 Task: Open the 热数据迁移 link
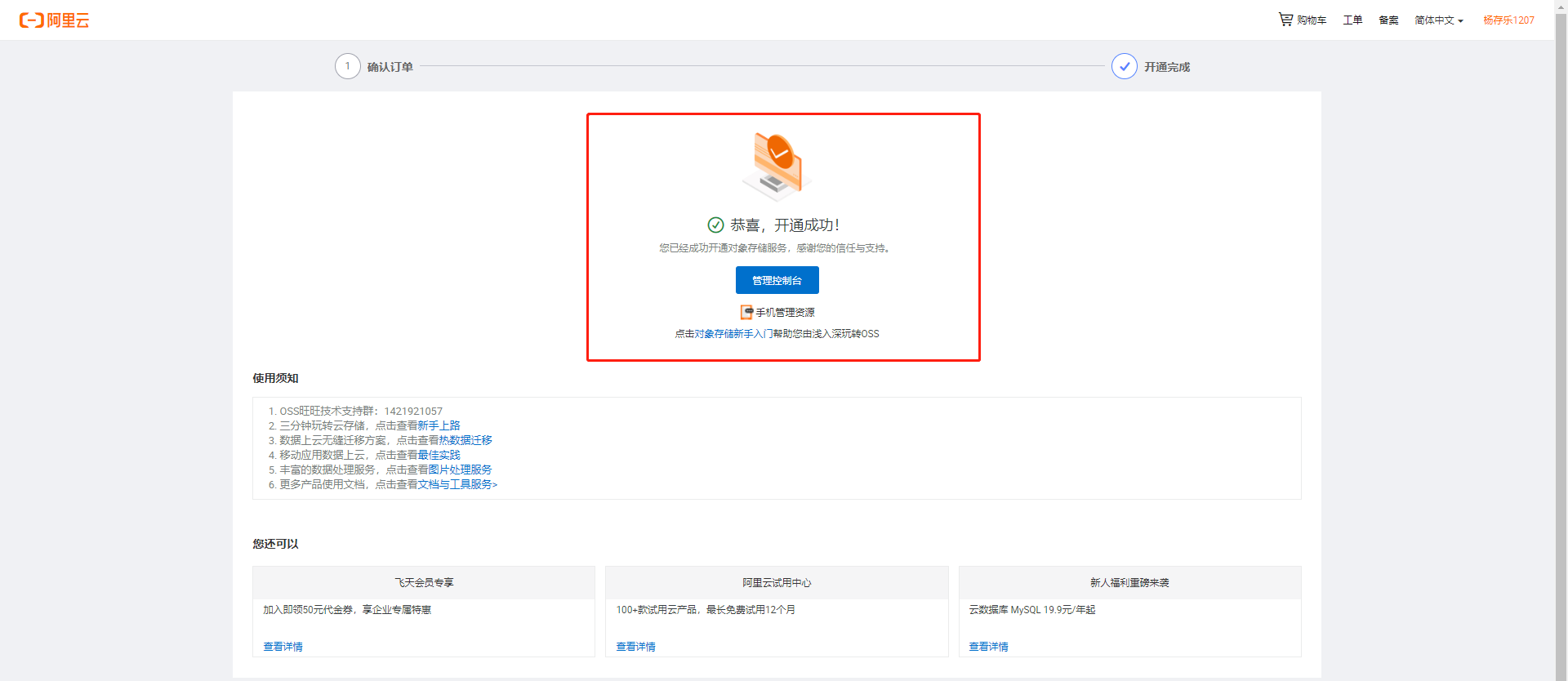coord(465,440)
